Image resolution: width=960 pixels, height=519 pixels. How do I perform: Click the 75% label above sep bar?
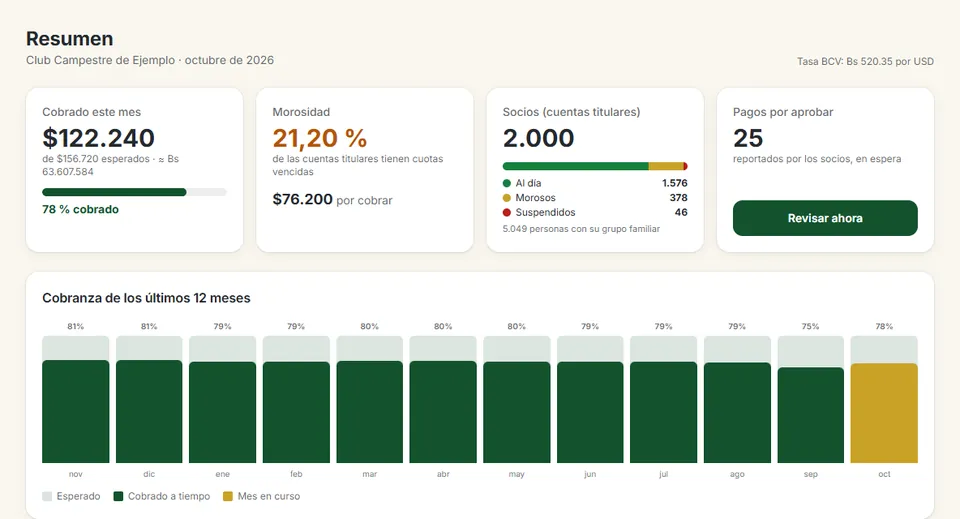[811, 326]
